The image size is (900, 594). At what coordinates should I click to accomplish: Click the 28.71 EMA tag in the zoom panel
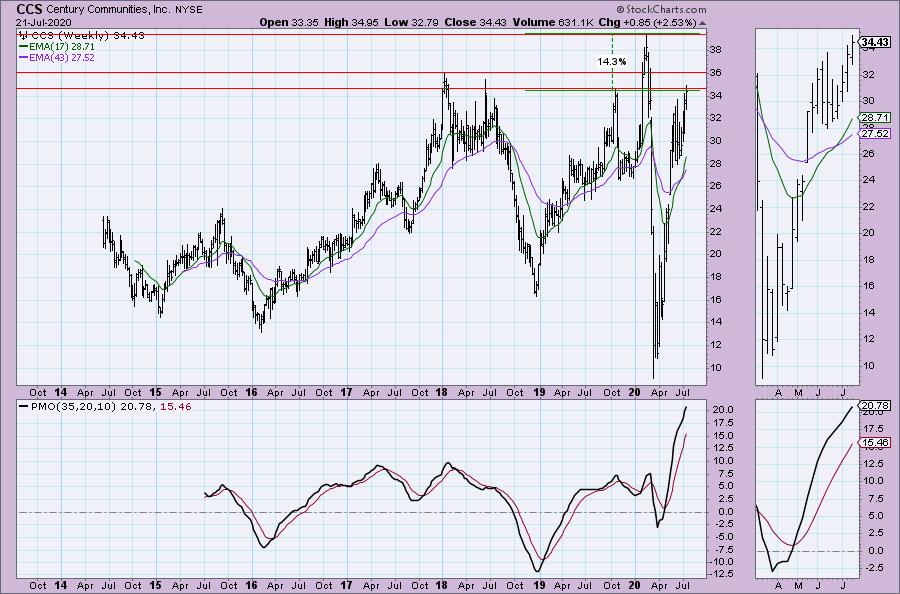(x=875, y=118)
